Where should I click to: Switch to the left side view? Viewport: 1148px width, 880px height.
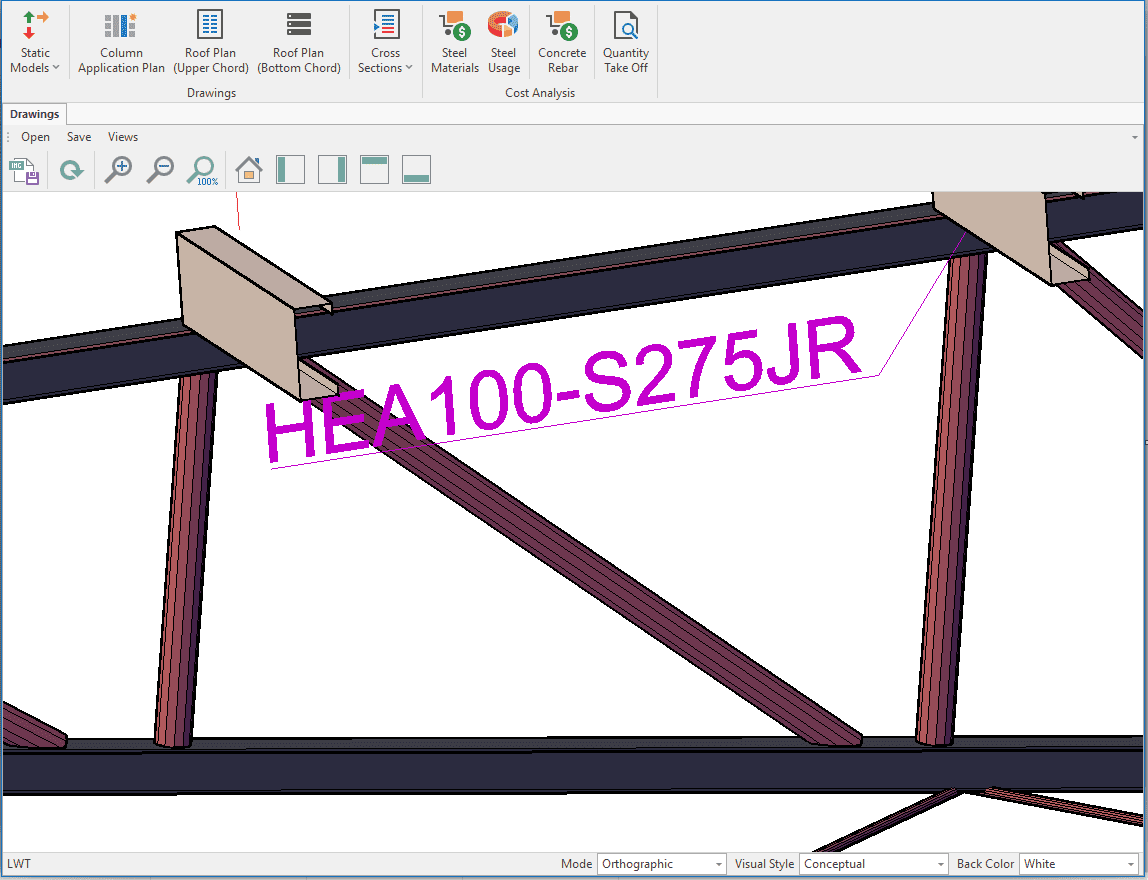point(290,170)
